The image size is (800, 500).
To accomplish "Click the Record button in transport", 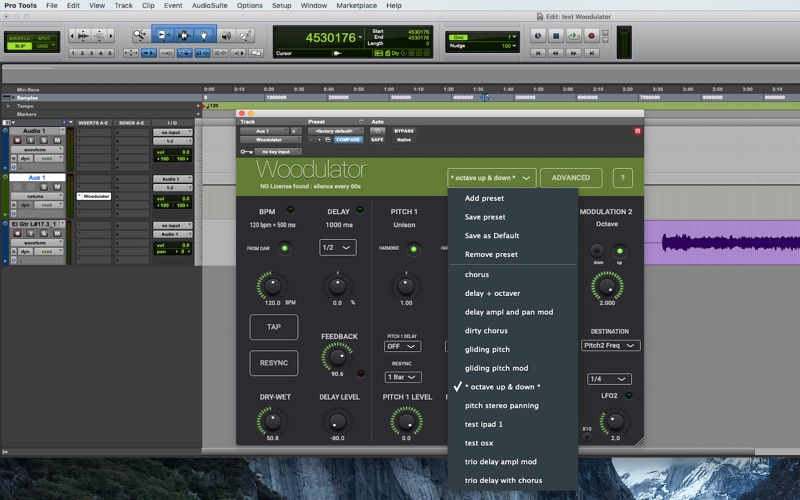I will coord(591,36).
